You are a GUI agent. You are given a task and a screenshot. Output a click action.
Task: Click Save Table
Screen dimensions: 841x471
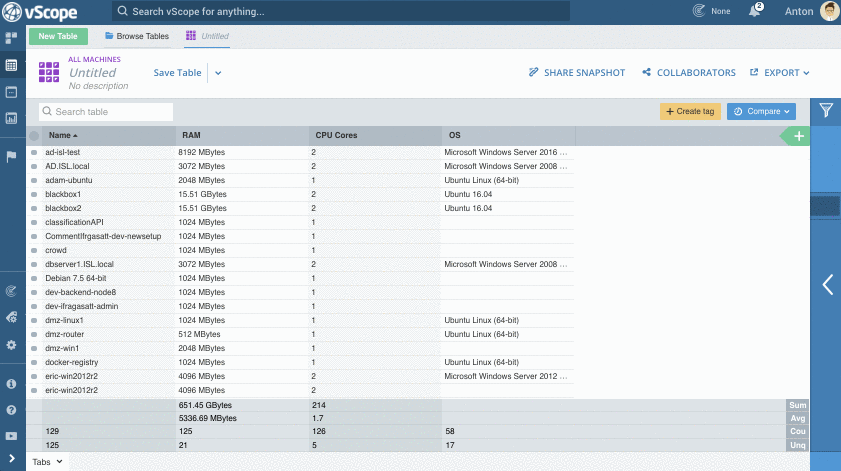click(177, 72)
